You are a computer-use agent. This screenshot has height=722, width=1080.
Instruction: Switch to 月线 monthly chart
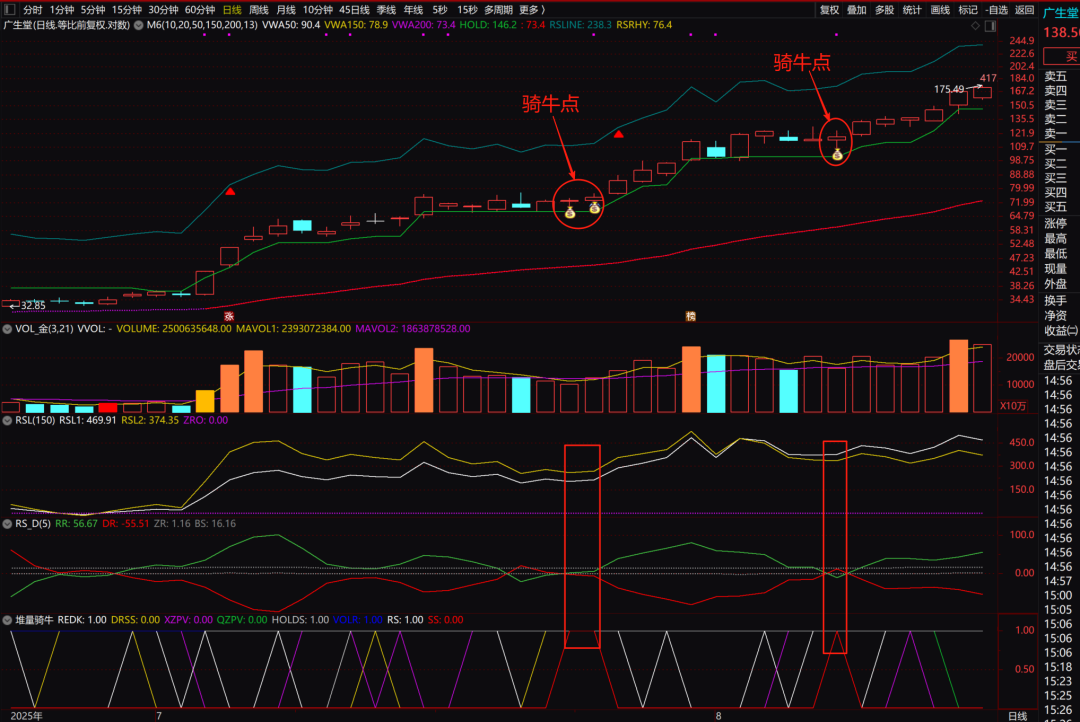286,10
